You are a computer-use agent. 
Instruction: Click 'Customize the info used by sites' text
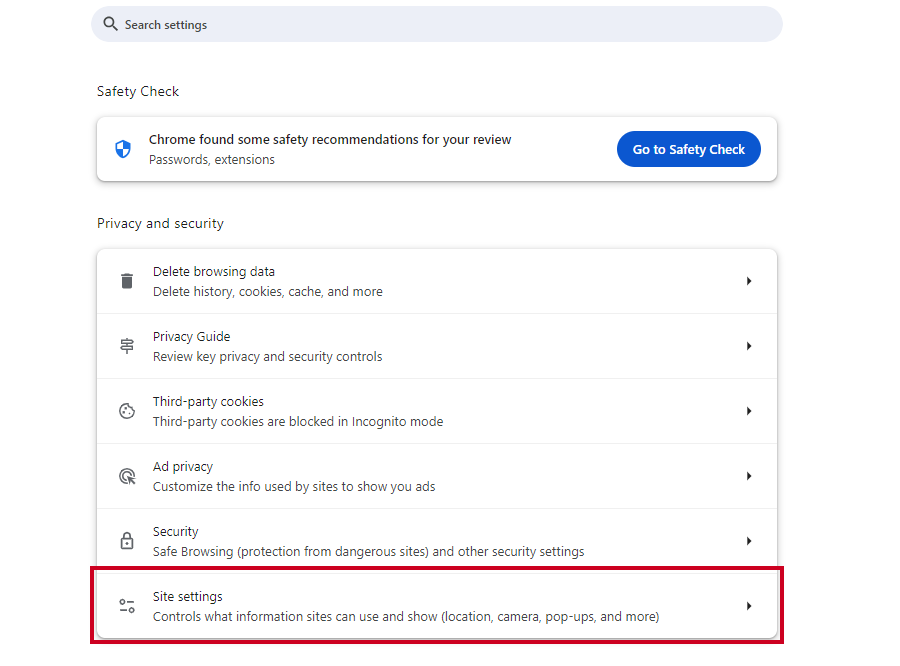pos(294,486)
